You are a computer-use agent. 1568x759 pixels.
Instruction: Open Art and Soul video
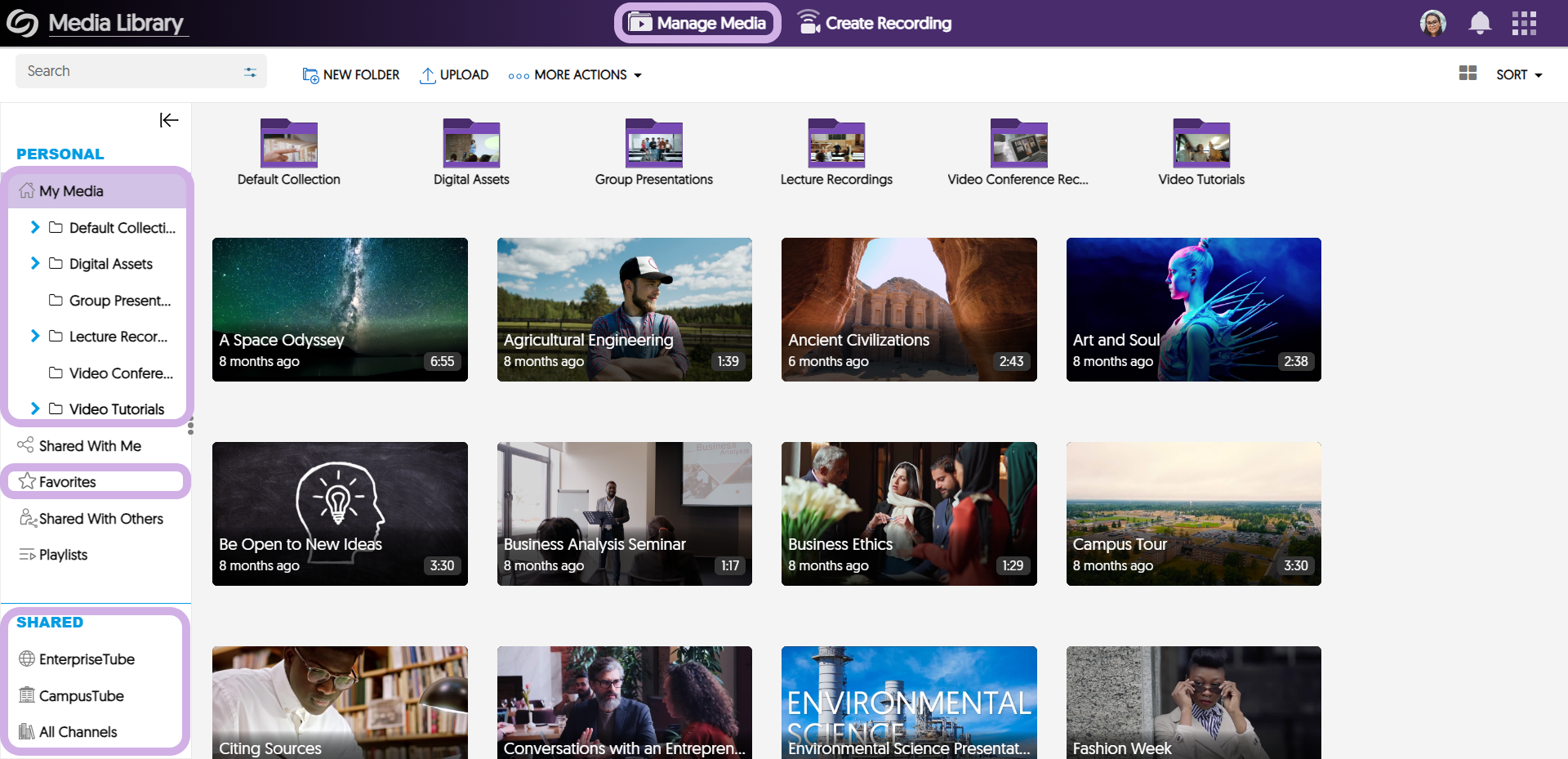click(1194, 310)
